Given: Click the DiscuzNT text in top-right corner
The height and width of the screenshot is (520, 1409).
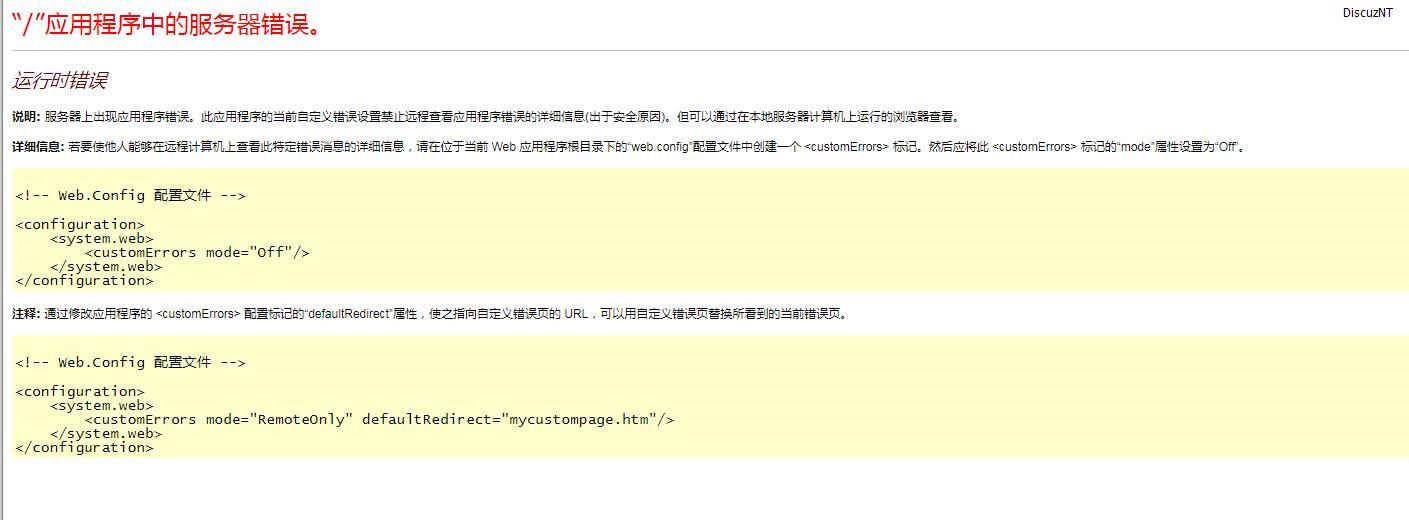Looking at the screenshot, I should (x=1367, y=13).
